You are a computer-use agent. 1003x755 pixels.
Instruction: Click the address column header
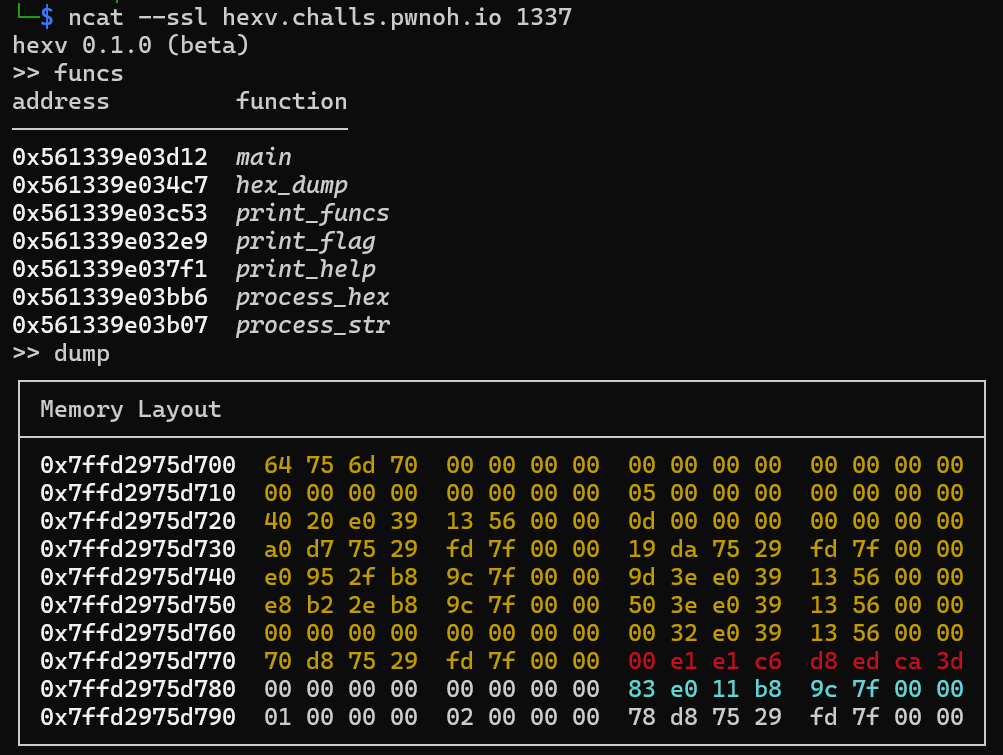(60, 102)
